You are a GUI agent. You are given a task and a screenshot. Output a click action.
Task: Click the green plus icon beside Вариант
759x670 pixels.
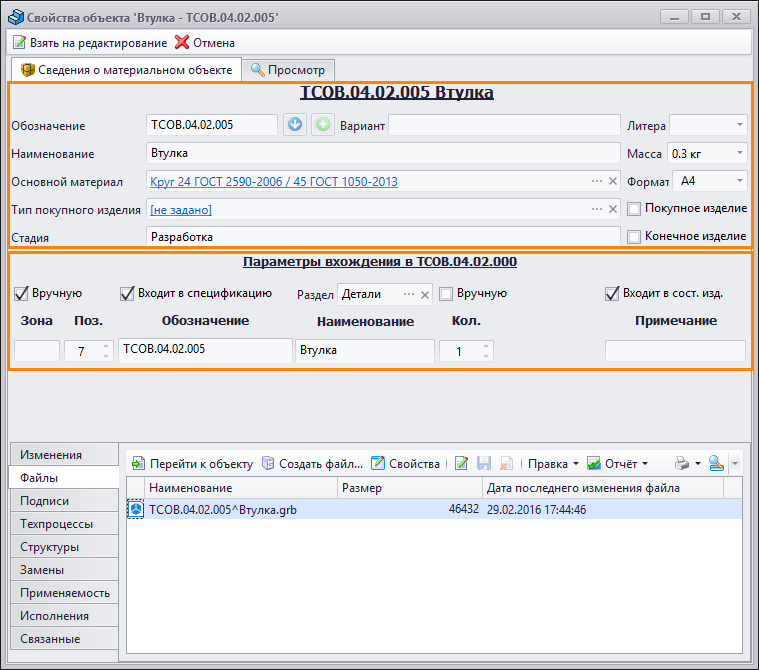click(322, 125)
